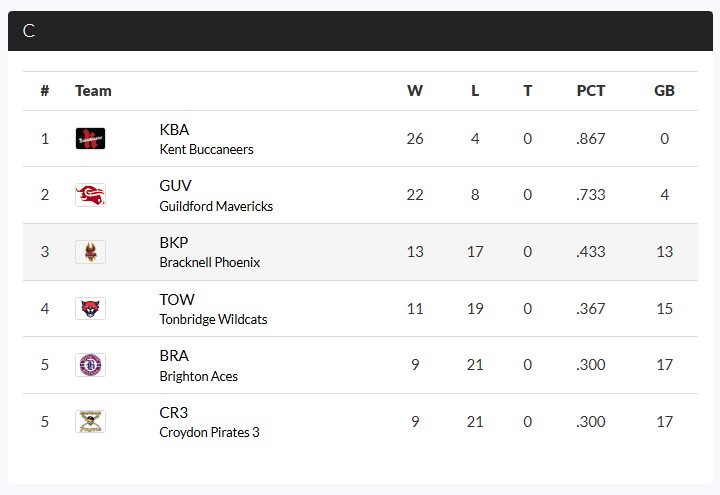Image resolution: width=720 pixels, height=495 pixels.
Task: Select the dark C division header bar
Action: (x=360, y=31)
